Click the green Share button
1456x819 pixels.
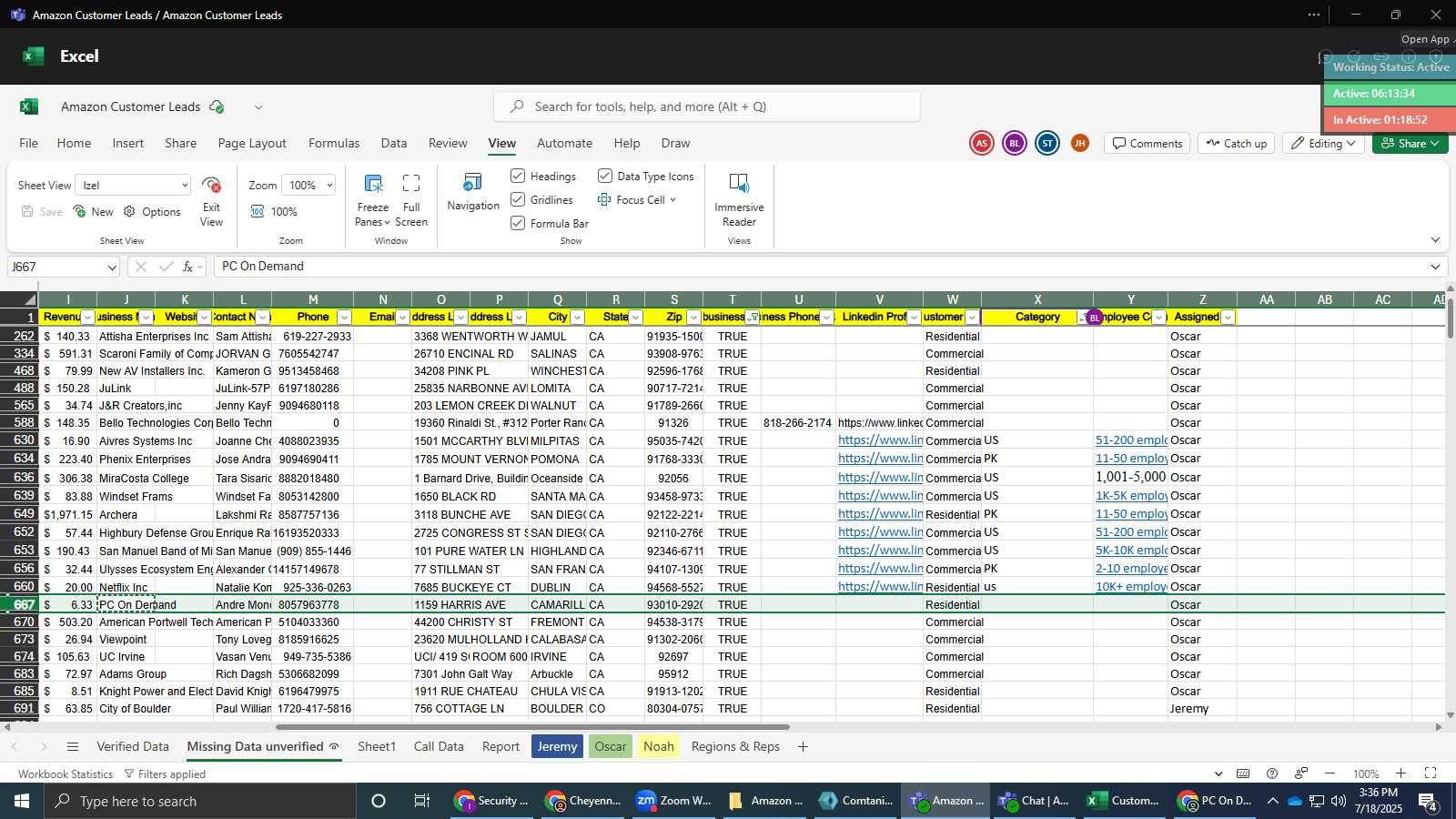coord(1410,143)
